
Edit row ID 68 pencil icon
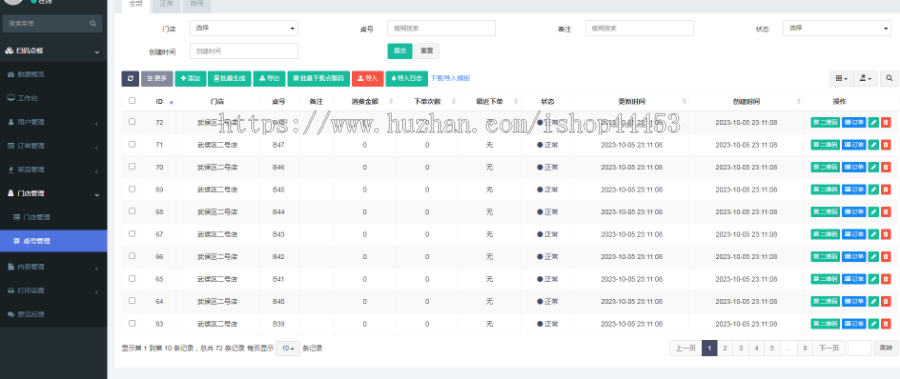coord(874,212)
